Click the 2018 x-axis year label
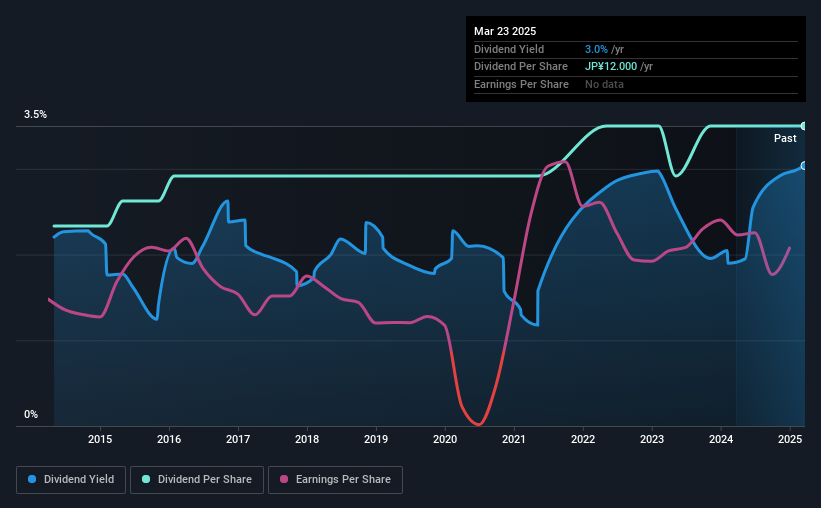The height and width of the screenshot is (508, 821). pos(307,439)
